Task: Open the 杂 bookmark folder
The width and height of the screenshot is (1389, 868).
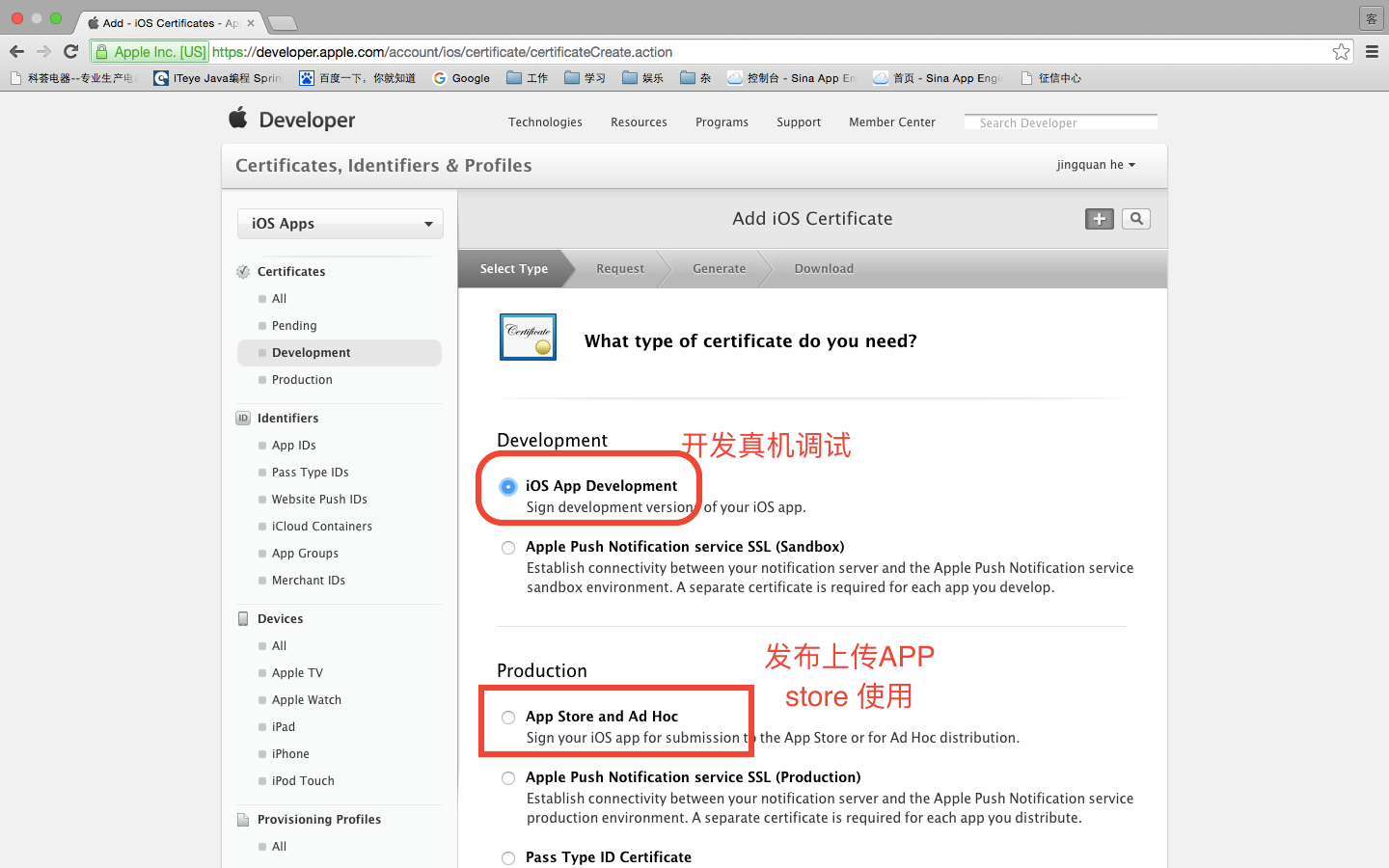Action: [695, 78]
